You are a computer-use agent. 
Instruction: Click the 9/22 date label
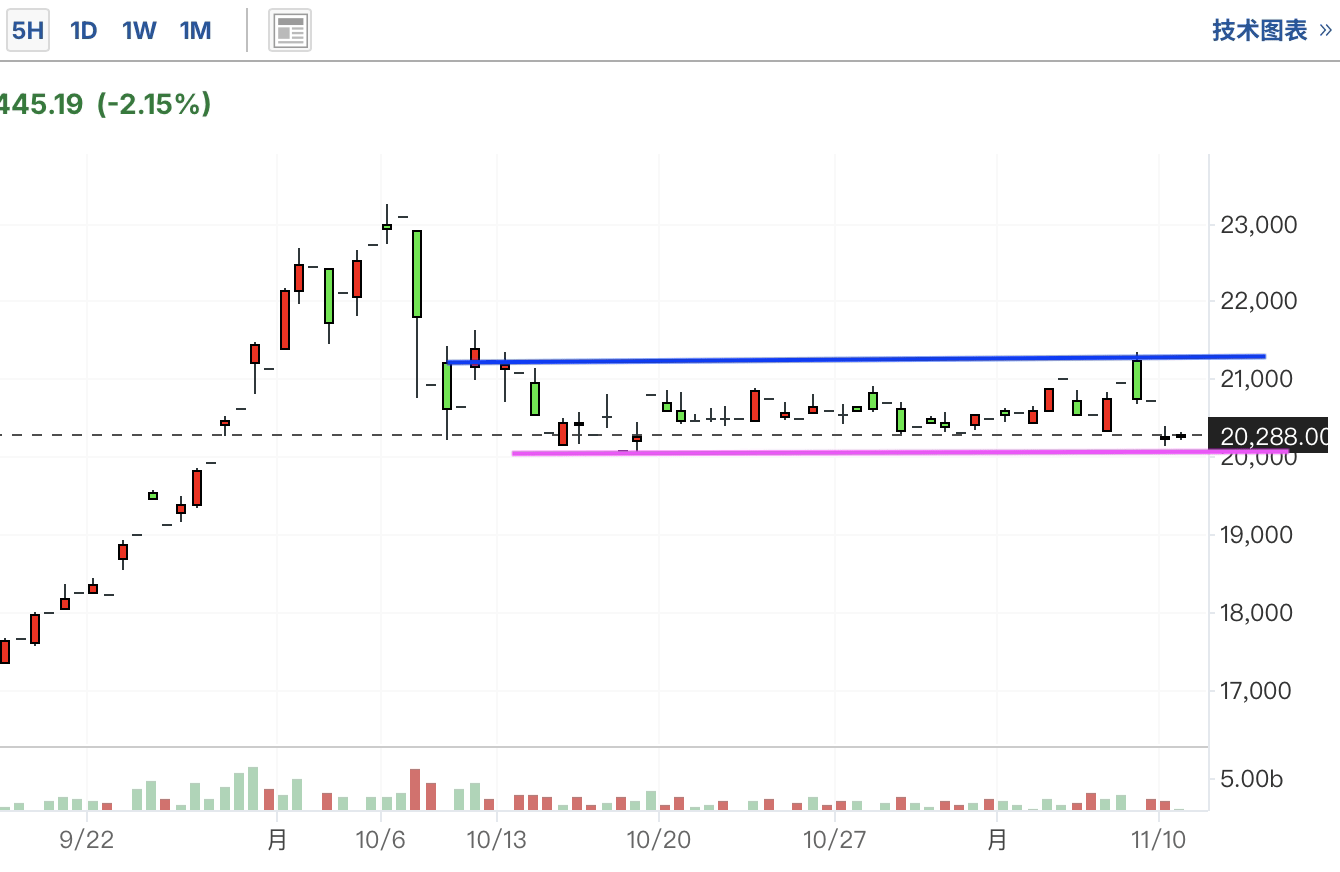click(87, 839)
